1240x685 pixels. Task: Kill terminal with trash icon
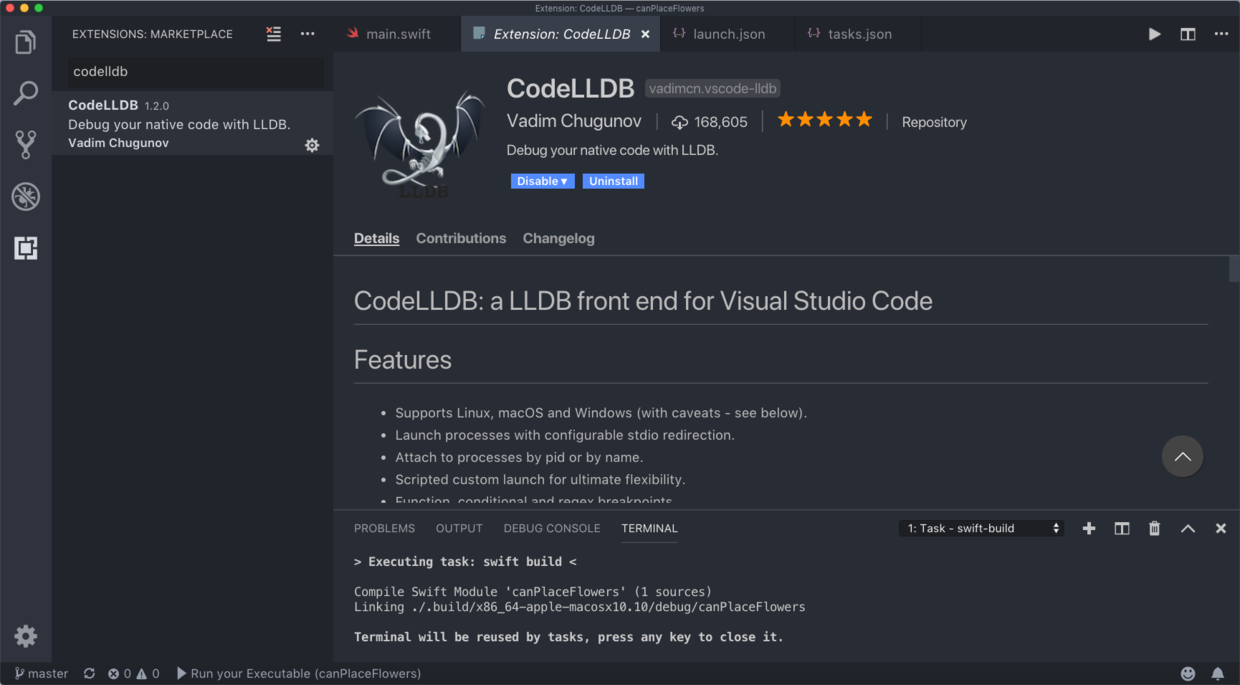tap(1154, 528)
